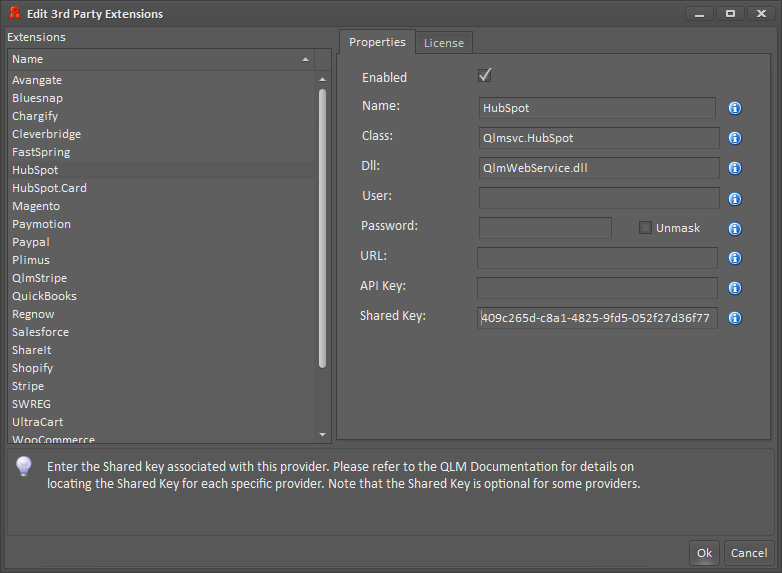
Task: Click the lightbulb hint icon
Action: pos(24,466)
